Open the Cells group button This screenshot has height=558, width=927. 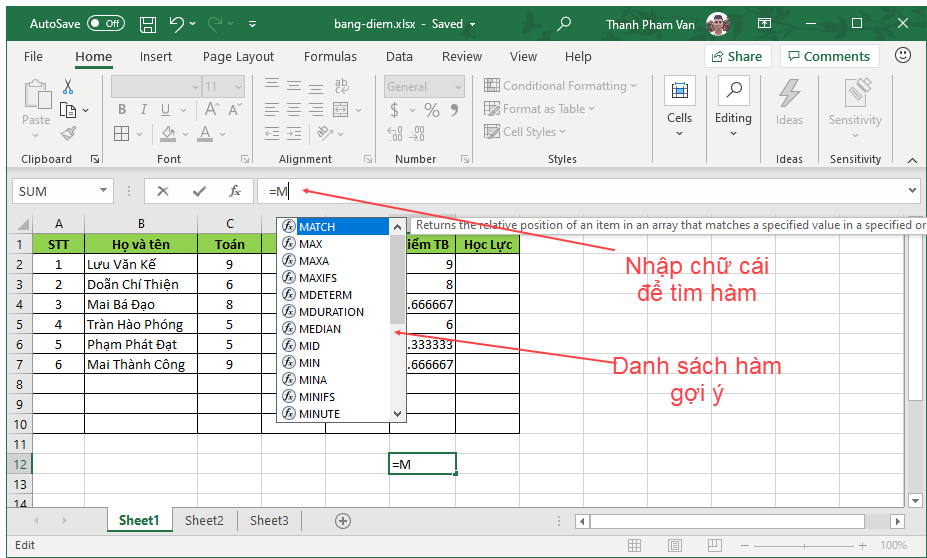[679, 108]
